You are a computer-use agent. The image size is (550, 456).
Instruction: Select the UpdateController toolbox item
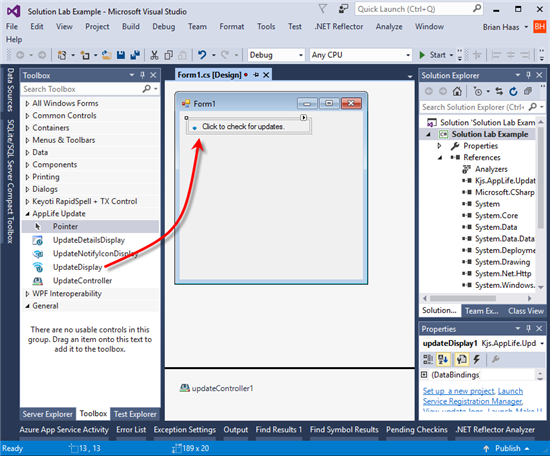tap(82, 281)
